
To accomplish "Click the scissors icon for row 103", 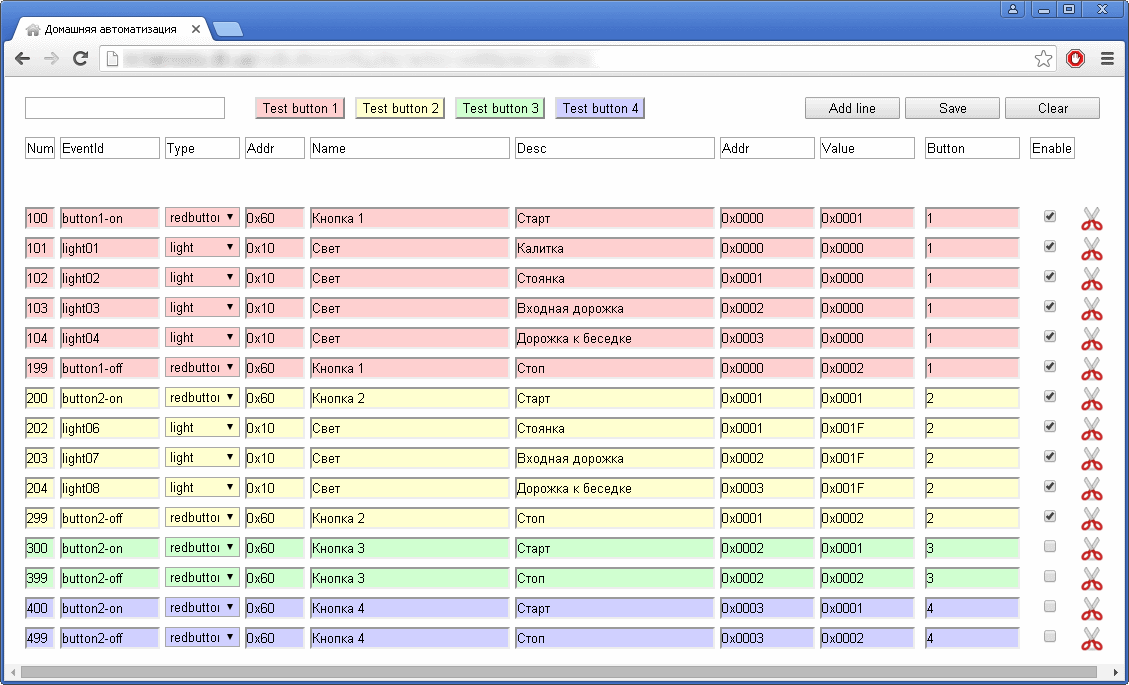I will [x=1092, y=308].
